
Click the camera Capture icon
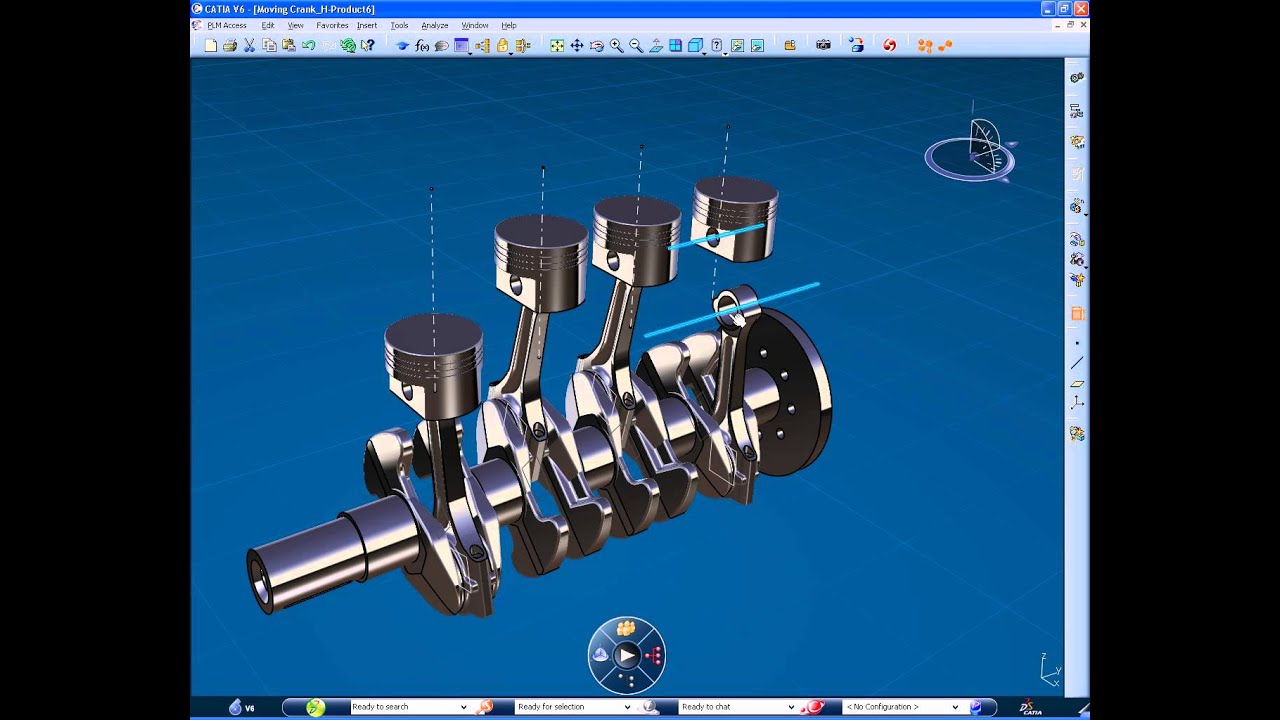coord(823,45)
